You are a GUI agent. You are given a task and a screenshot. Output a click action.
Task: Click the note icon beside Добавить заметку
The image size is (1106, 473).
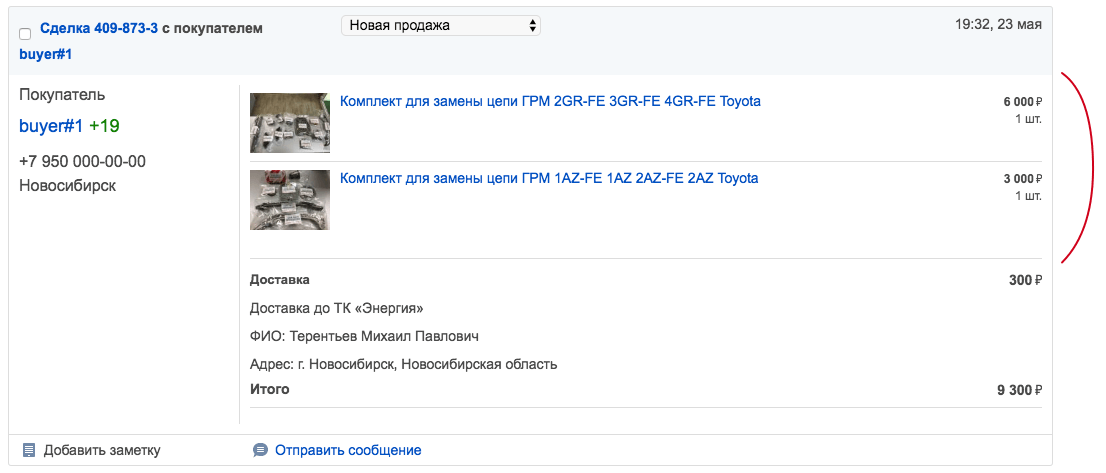29,450
